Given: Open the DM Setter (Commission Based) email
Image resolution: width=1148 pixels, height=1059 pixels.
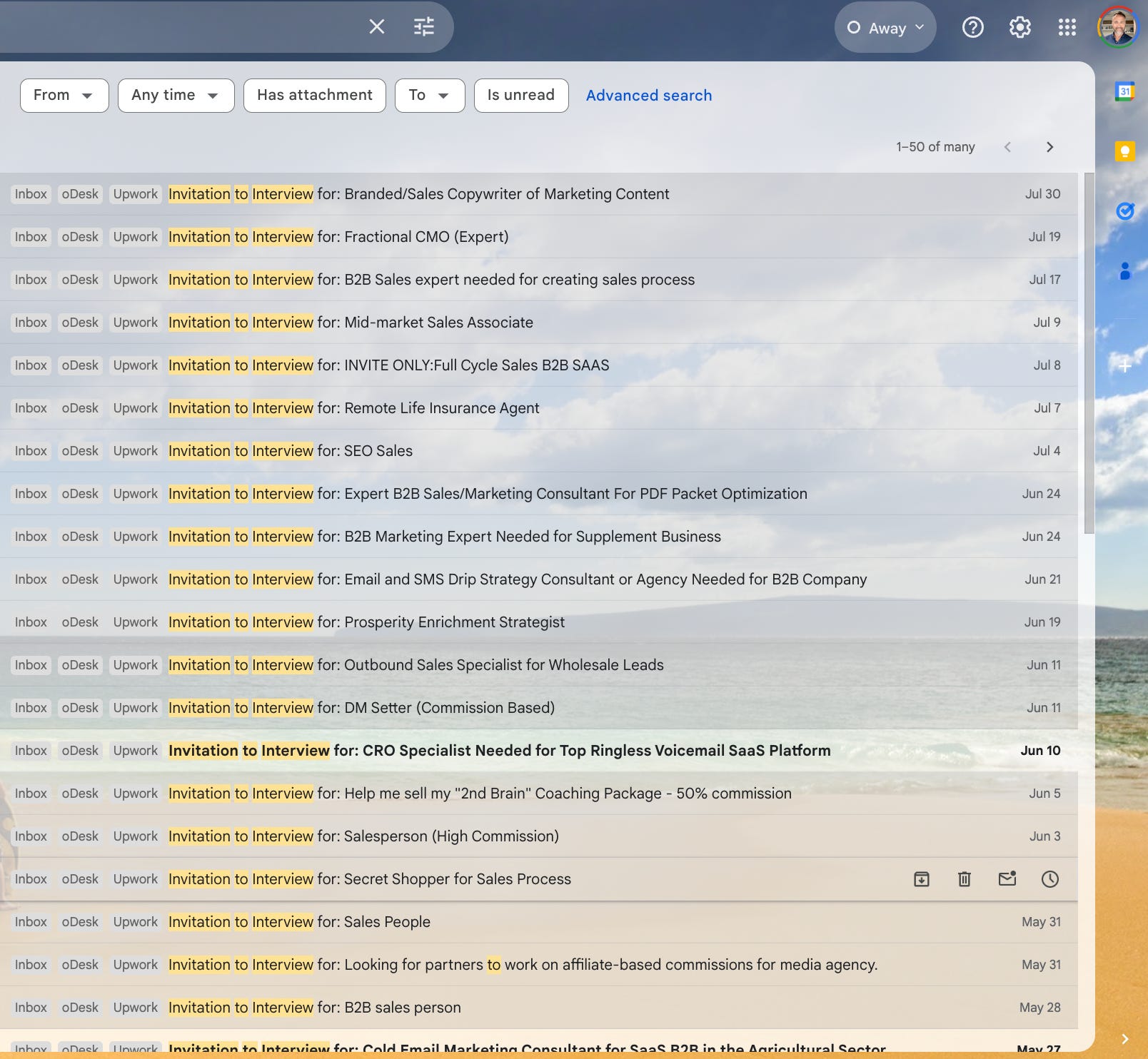Looking at the screenshot, I should click(x=539, y=708).
